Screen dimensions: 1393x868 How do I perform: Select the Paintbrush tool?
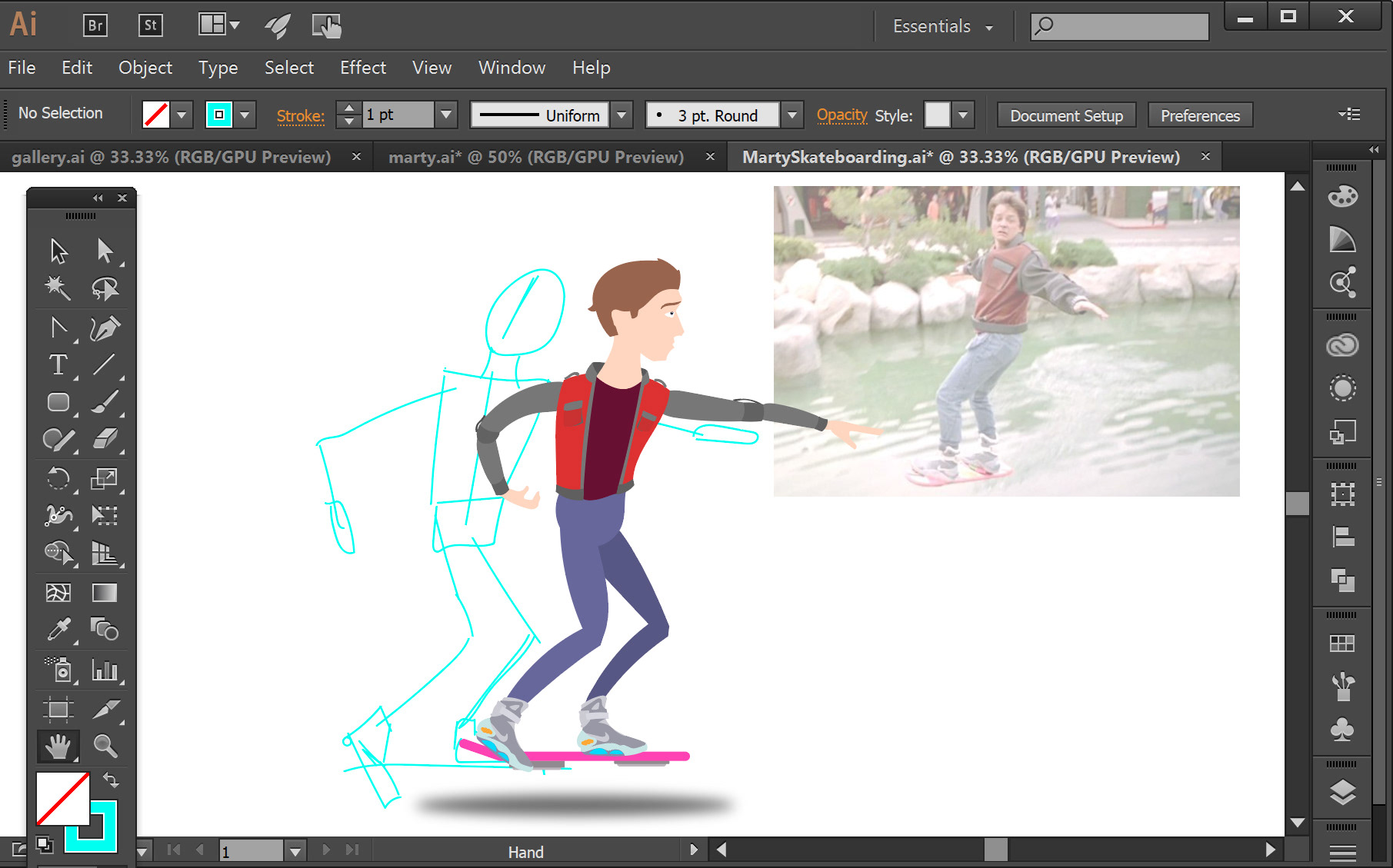(105, 402)
